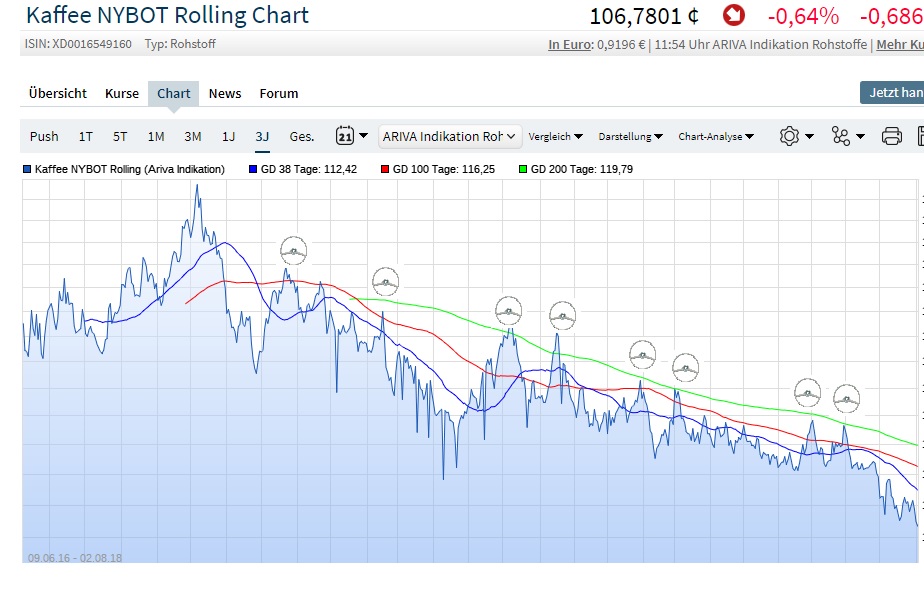Select the Ges. full time range
This screenshot has width=924, height=590.
click(x=301, y=137)
